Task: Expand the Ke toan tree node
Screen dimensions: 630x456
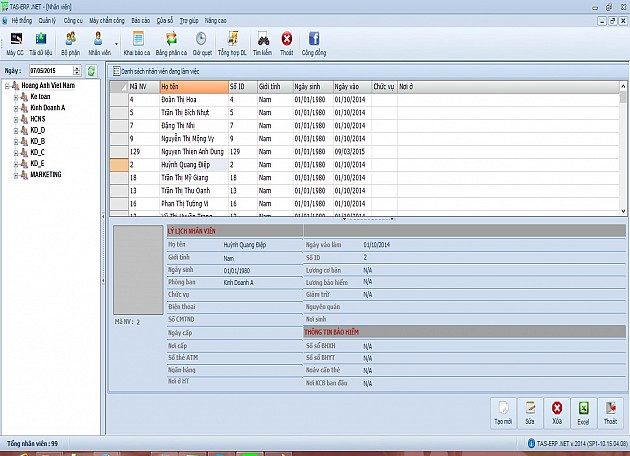Action: [x=16, y=97]
